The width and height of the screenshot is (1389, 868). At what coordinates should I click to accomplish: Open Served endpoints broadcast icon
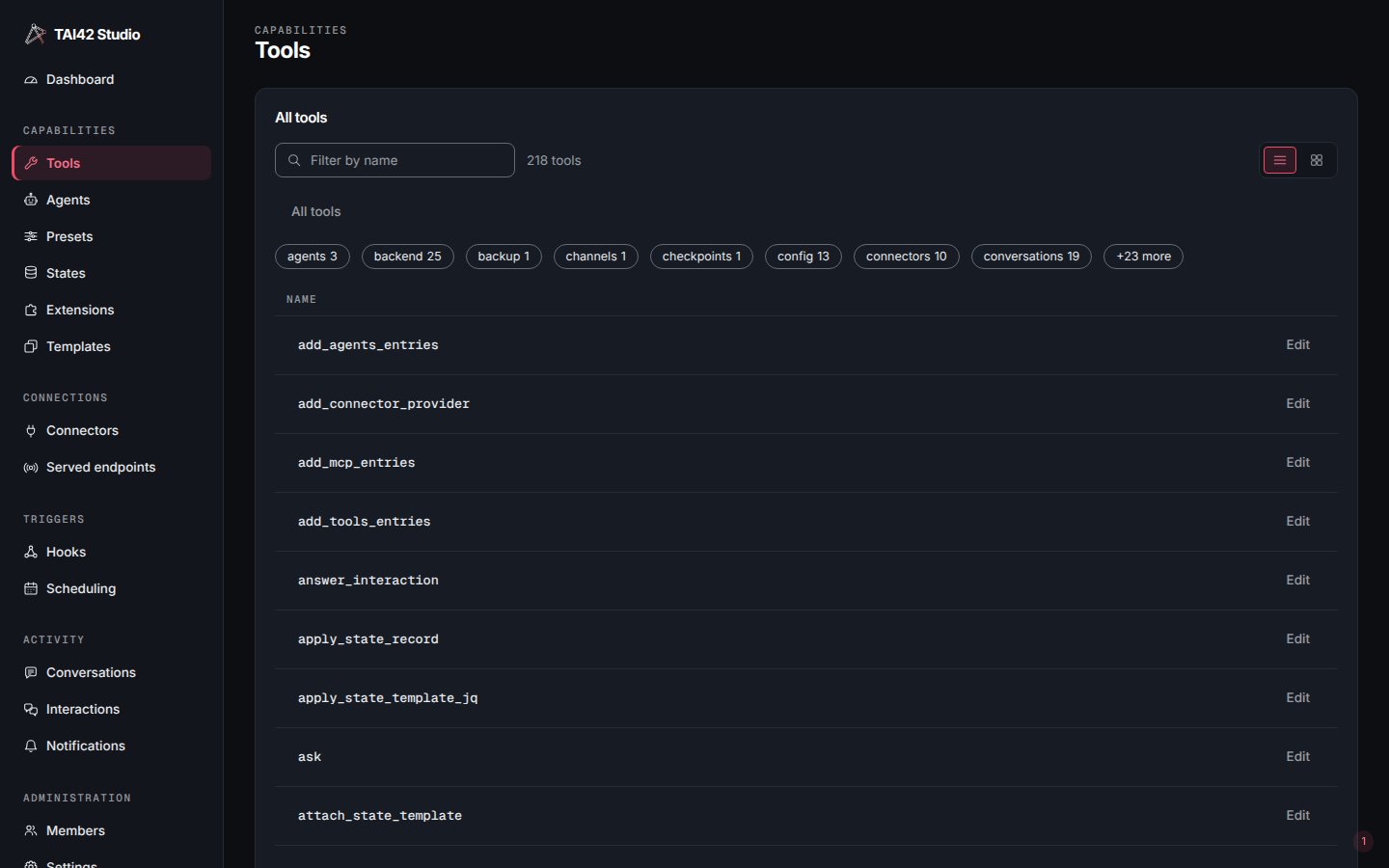tap(31, 467)
